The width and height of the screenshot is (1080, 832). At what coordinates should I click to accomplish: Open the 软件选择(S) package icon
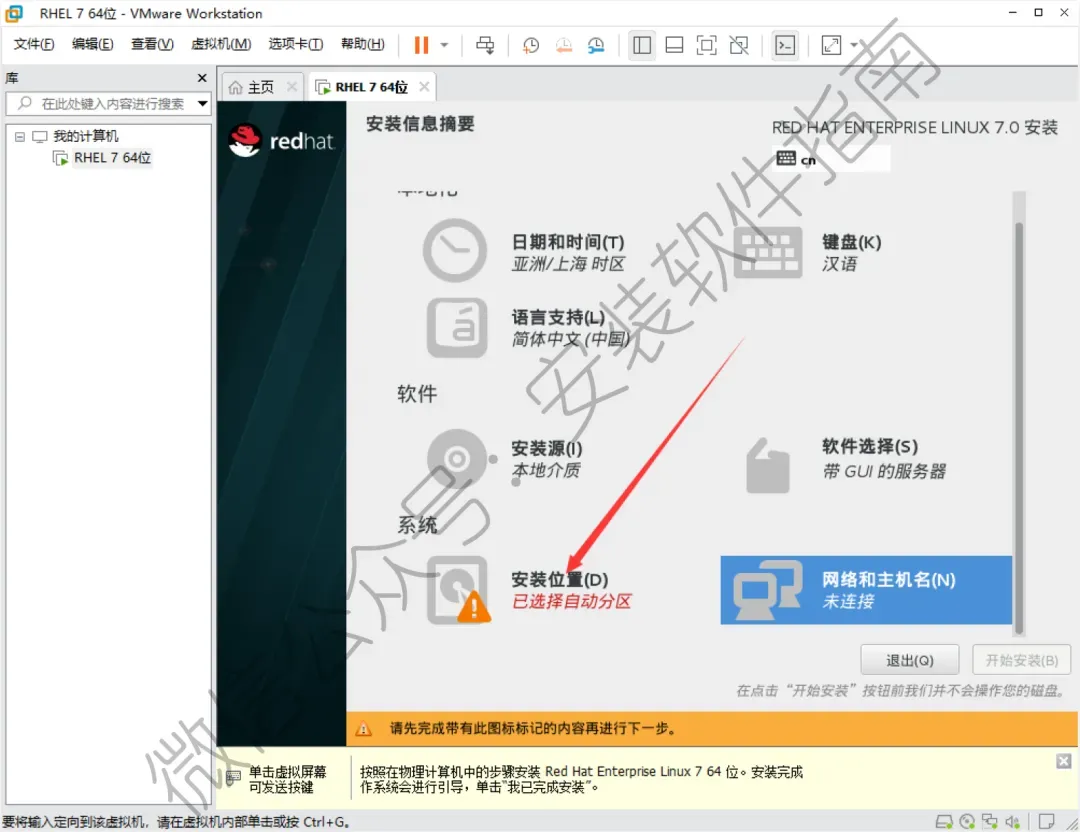[x=767, y=466]
